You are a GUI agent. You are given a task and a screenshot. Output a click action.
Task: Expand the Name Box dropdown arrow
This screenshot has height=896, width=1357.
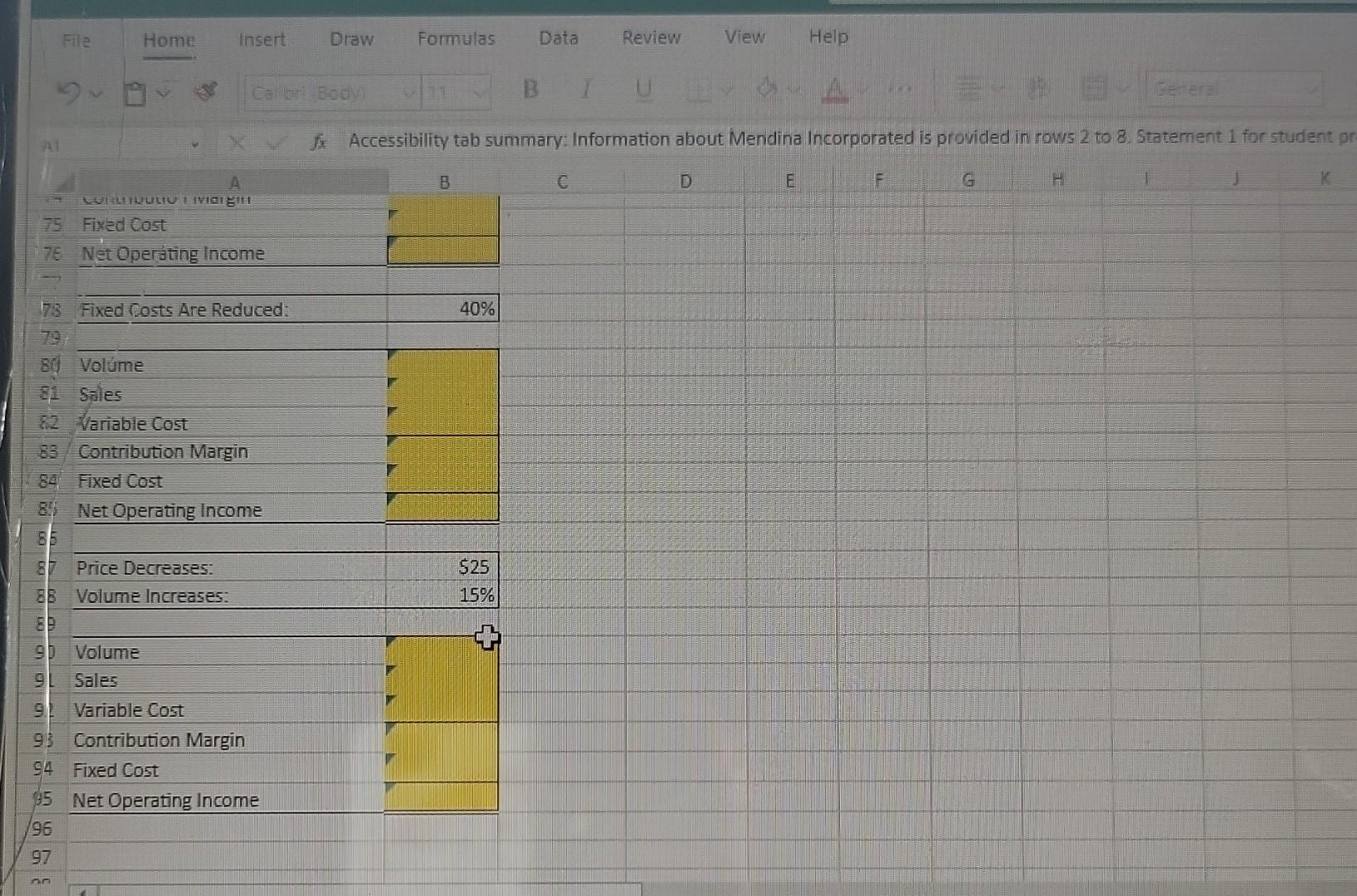click(195, 144)
